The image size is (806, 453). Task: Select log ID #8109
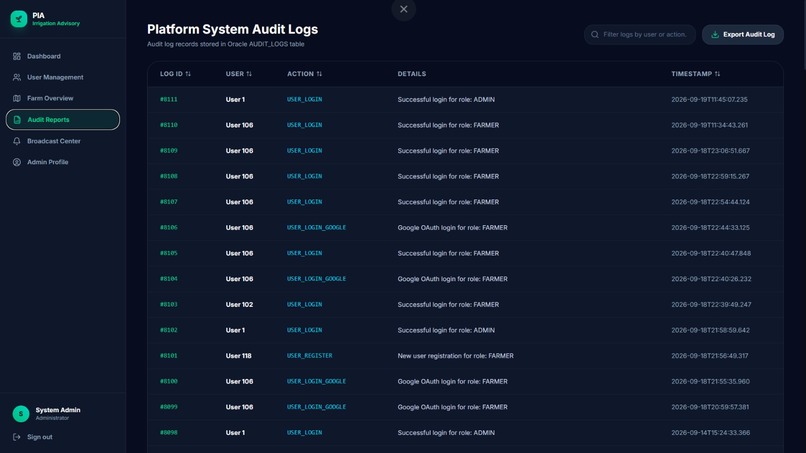pyautogui.click(x=169, y=151)
